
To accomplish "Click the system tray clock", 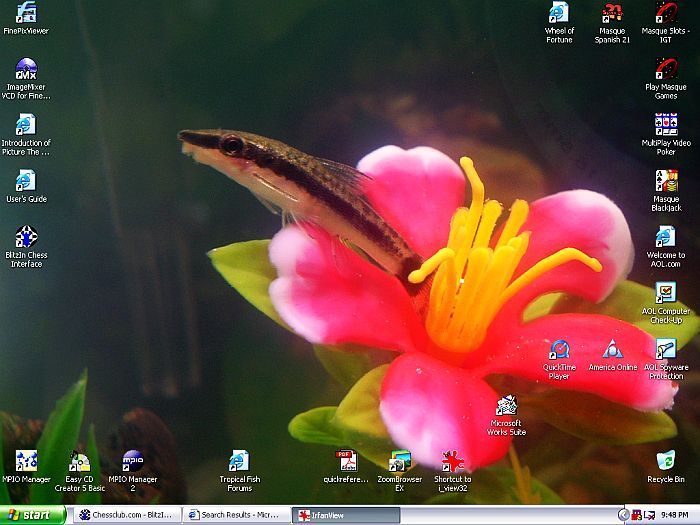I will 674,515.
